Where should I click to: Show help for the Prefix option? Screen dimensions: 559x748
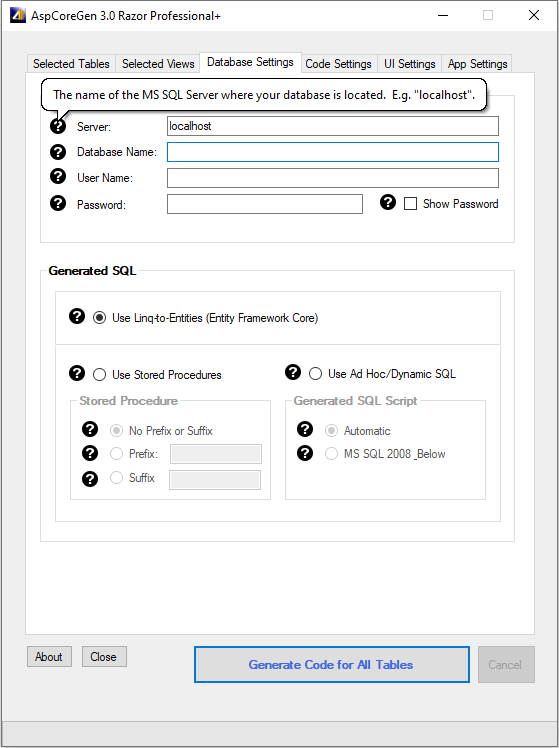90,453
